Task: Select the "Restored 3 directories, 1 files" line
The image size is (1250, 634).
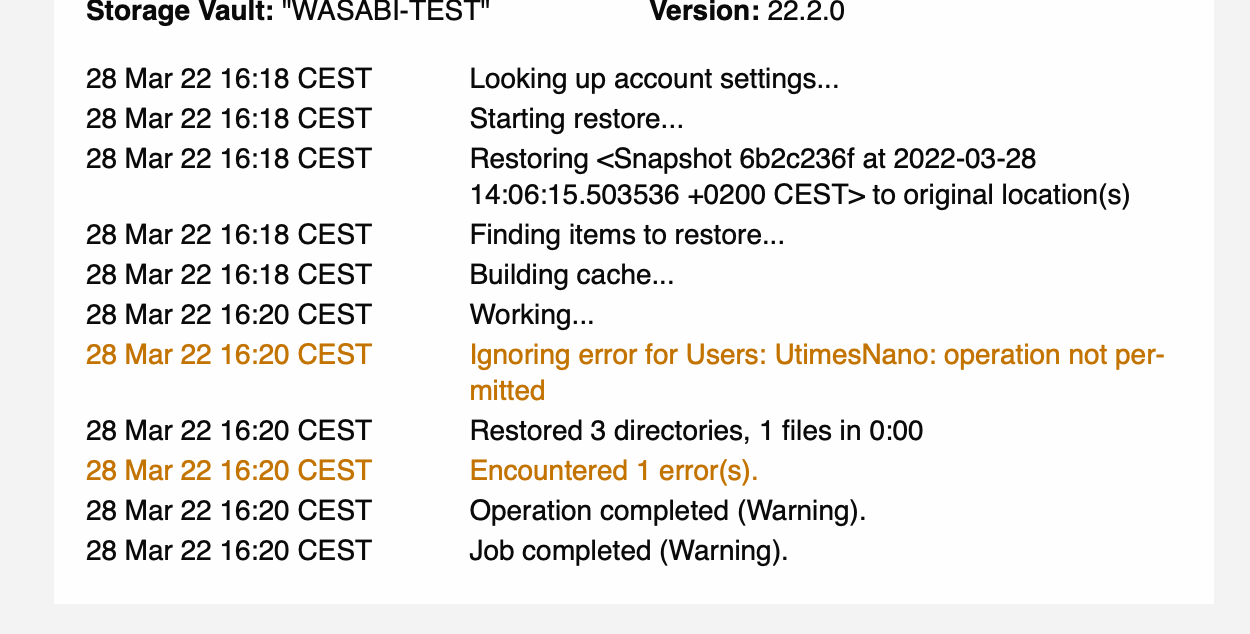Action: click(x=696, y=431)
